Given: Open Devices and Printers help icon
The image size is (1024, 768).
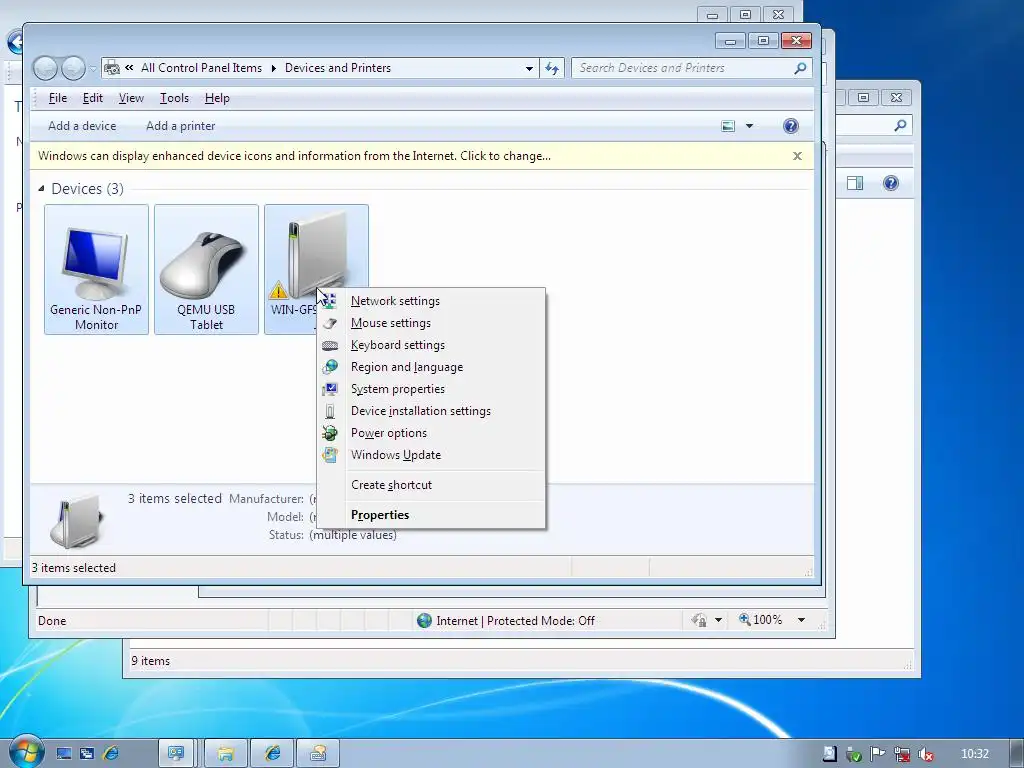Looking at the screenshot, I should click(x=790, y=126).
